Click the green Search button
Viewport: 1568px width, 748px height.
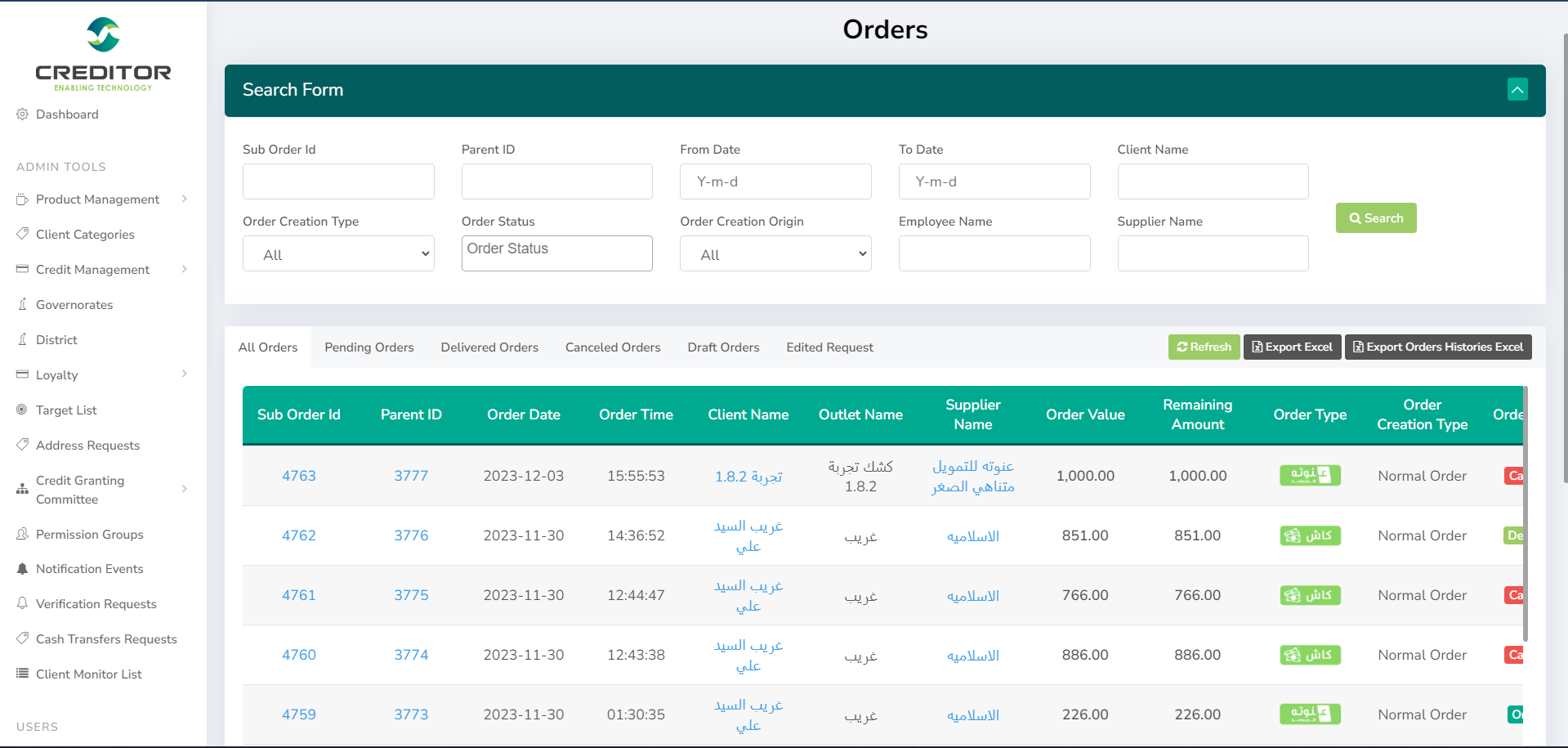1375,218
